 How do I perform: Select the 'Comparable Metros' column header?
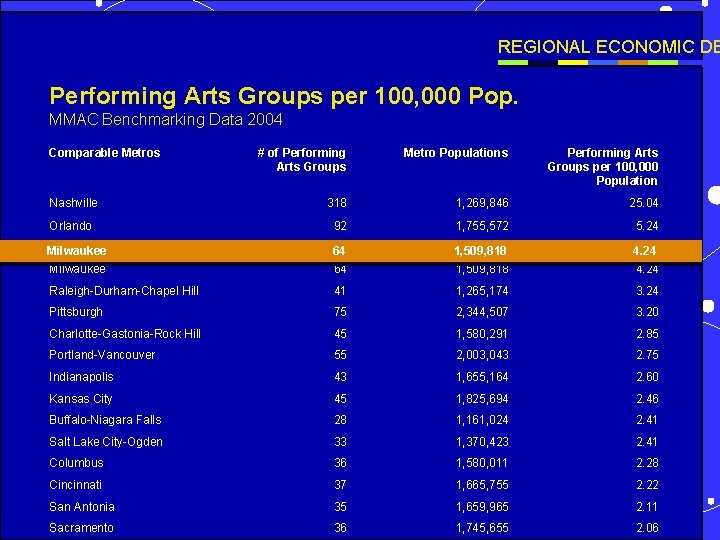tap(104, 153)
